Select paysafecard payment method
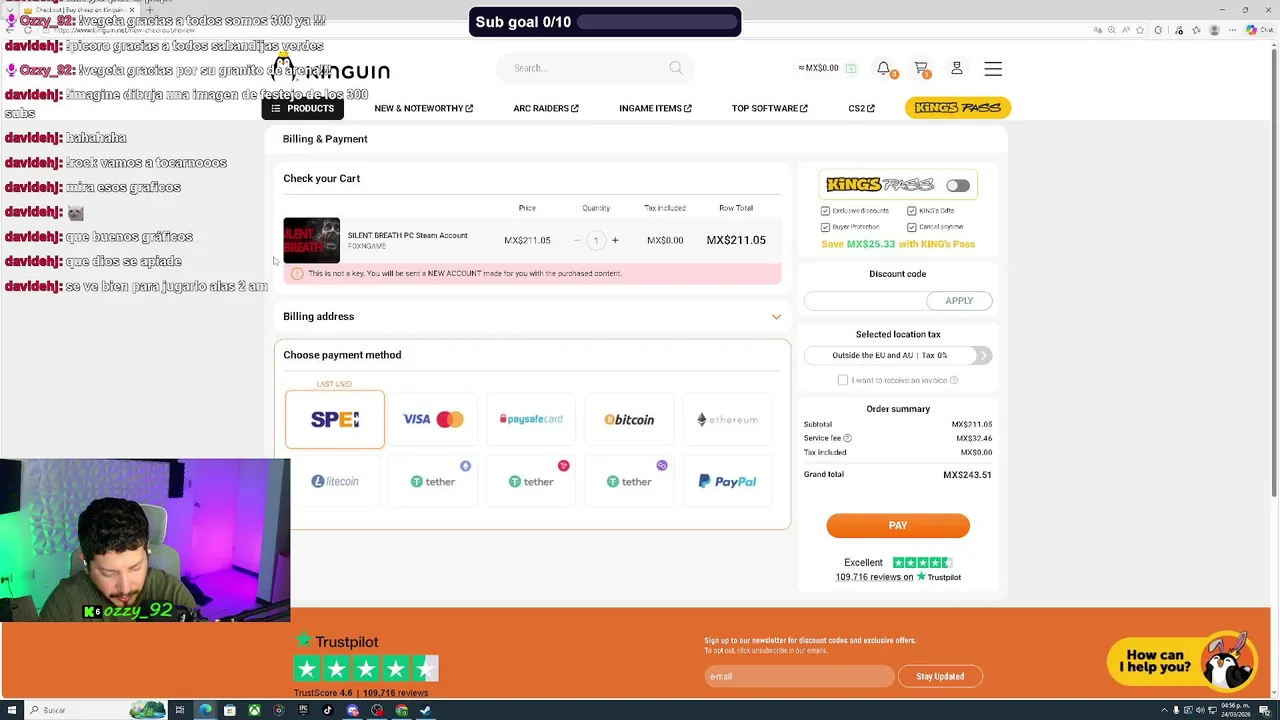The height and width of the screenshot is (720, 1280). tap(531, 419)
